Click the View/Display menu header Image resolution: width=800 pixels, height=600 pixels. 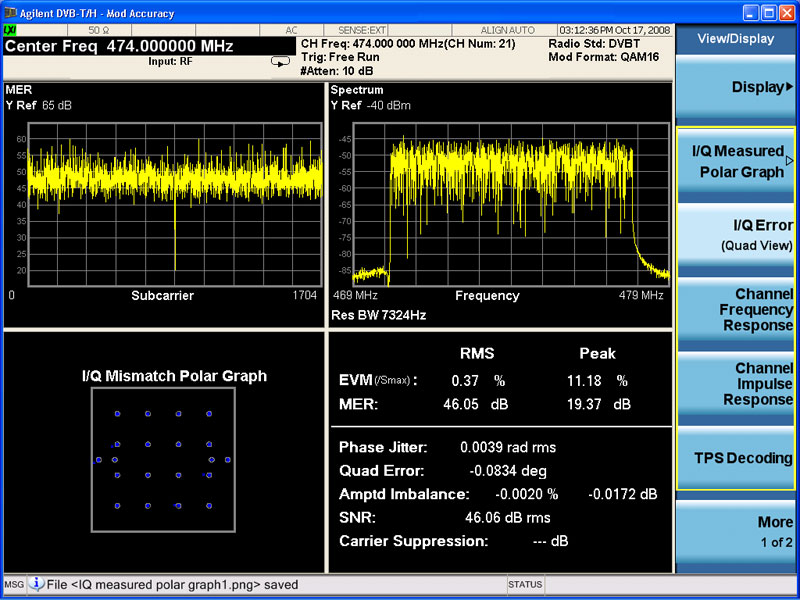pos(736,39)
